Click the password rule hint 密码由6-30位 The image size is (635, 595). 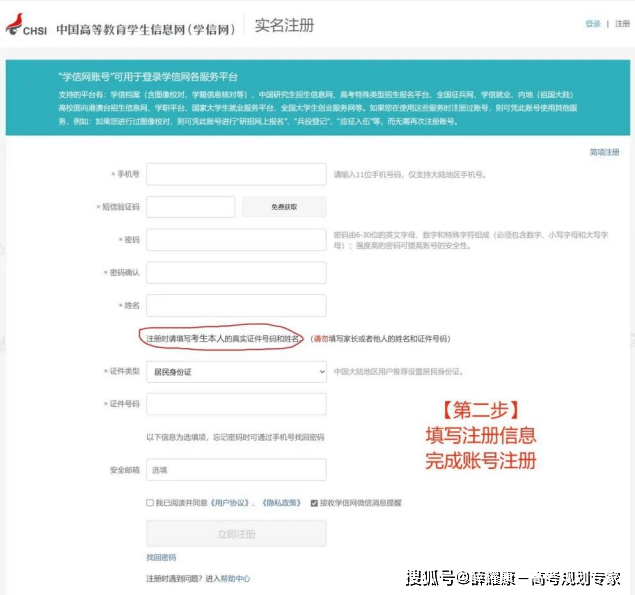pyautogui.click(x=471, y=240)
